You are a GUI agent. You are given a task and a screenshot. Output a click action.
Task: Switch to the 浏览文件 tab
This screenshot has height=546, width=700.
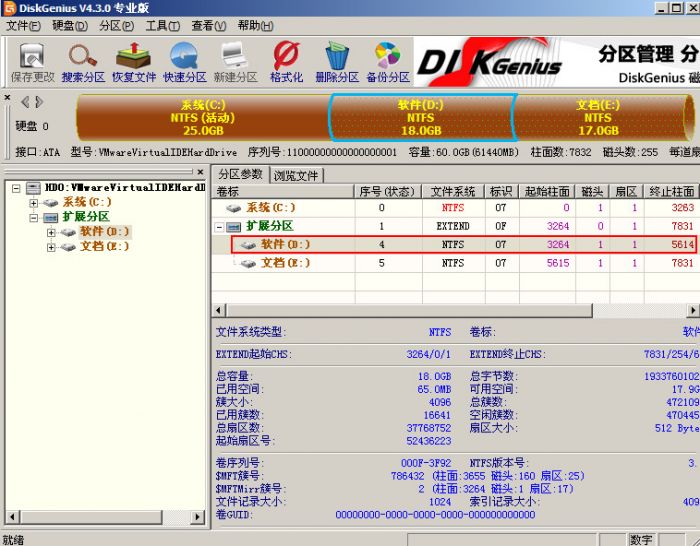(x=297, y=175)
